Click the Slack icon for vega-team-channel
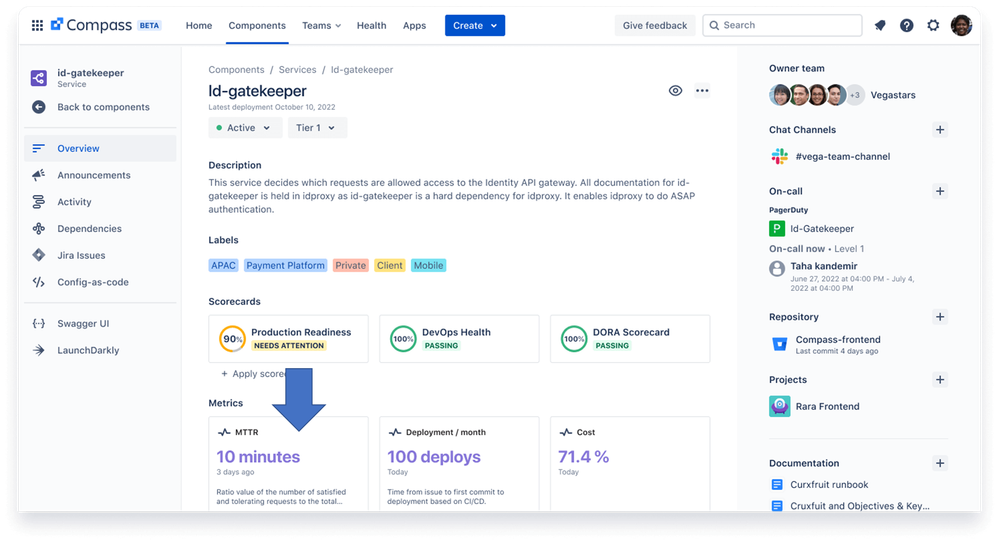This screenshot has width=999, height=542. pyautogui.click(x=779, y=156)
